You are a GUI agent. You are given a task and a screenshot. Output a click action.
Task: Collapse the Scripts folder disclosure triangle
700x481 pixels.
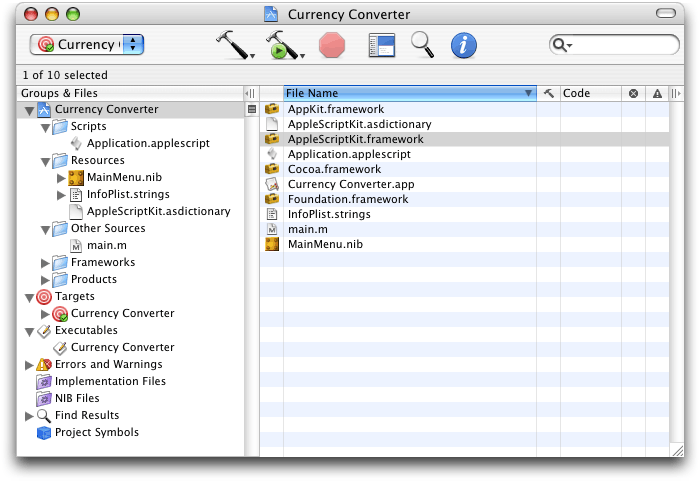(46, 127)
